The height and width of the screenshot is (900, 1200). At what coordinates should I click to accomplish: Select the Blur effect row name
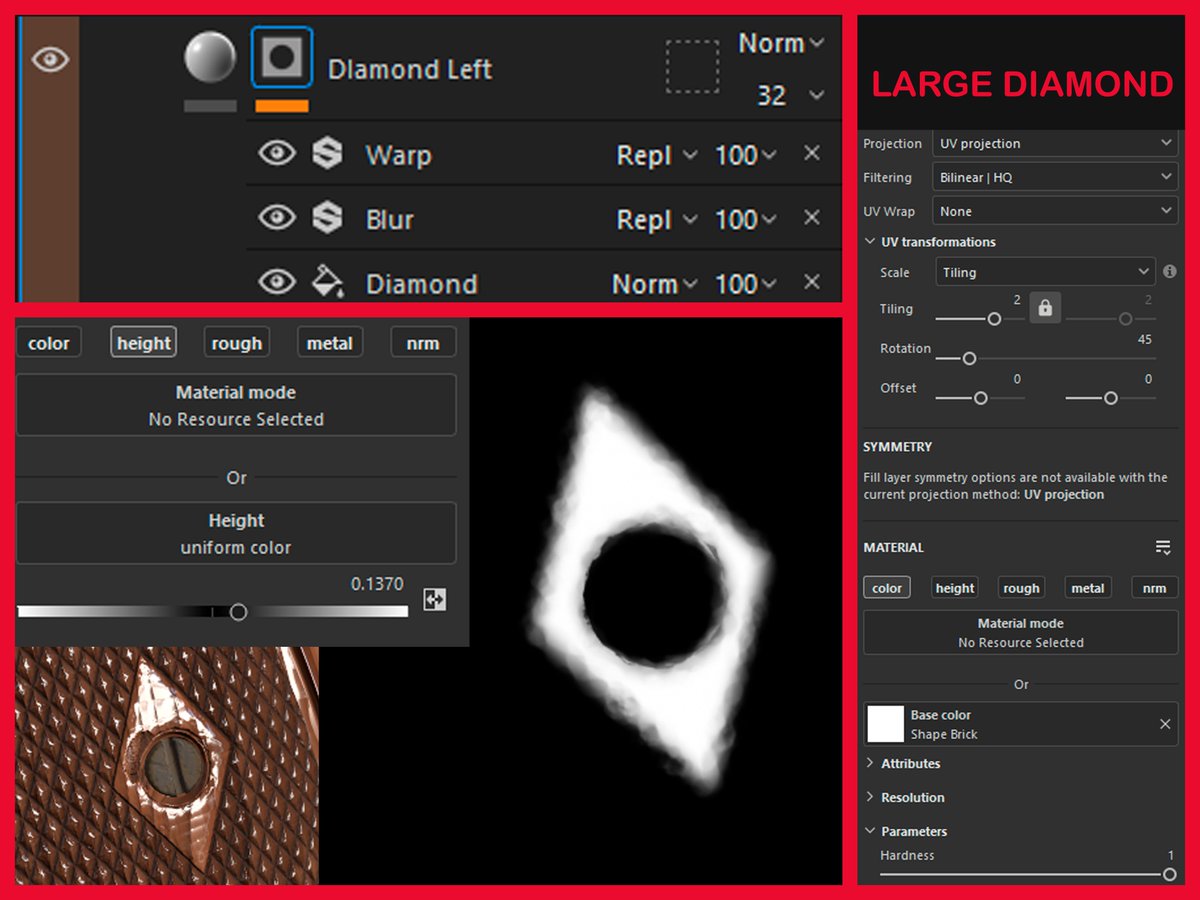click(x=390, y=220)
